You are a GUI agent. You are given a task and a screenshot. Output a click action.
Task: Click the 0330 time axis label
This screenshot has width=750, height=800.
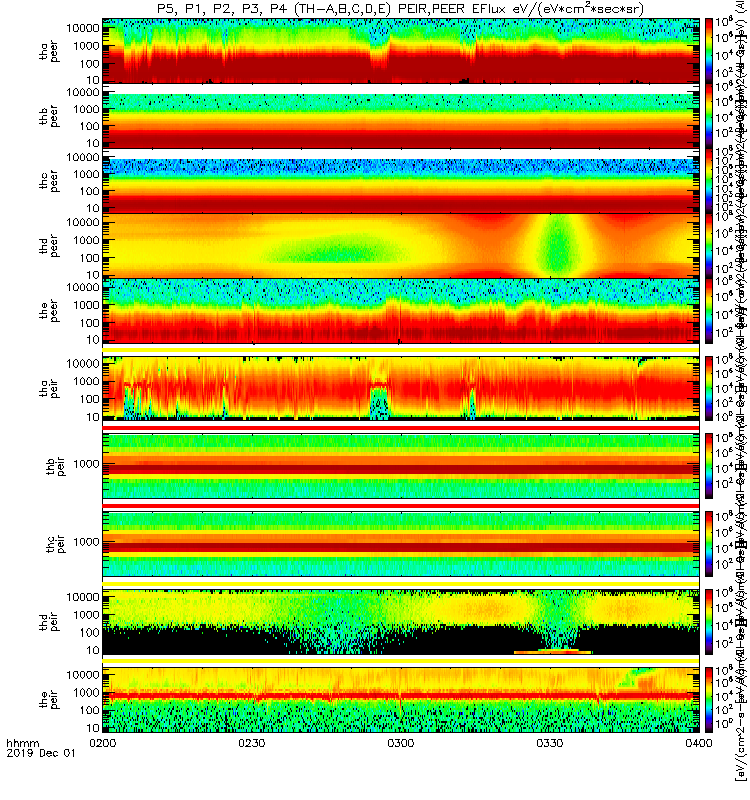549,743
